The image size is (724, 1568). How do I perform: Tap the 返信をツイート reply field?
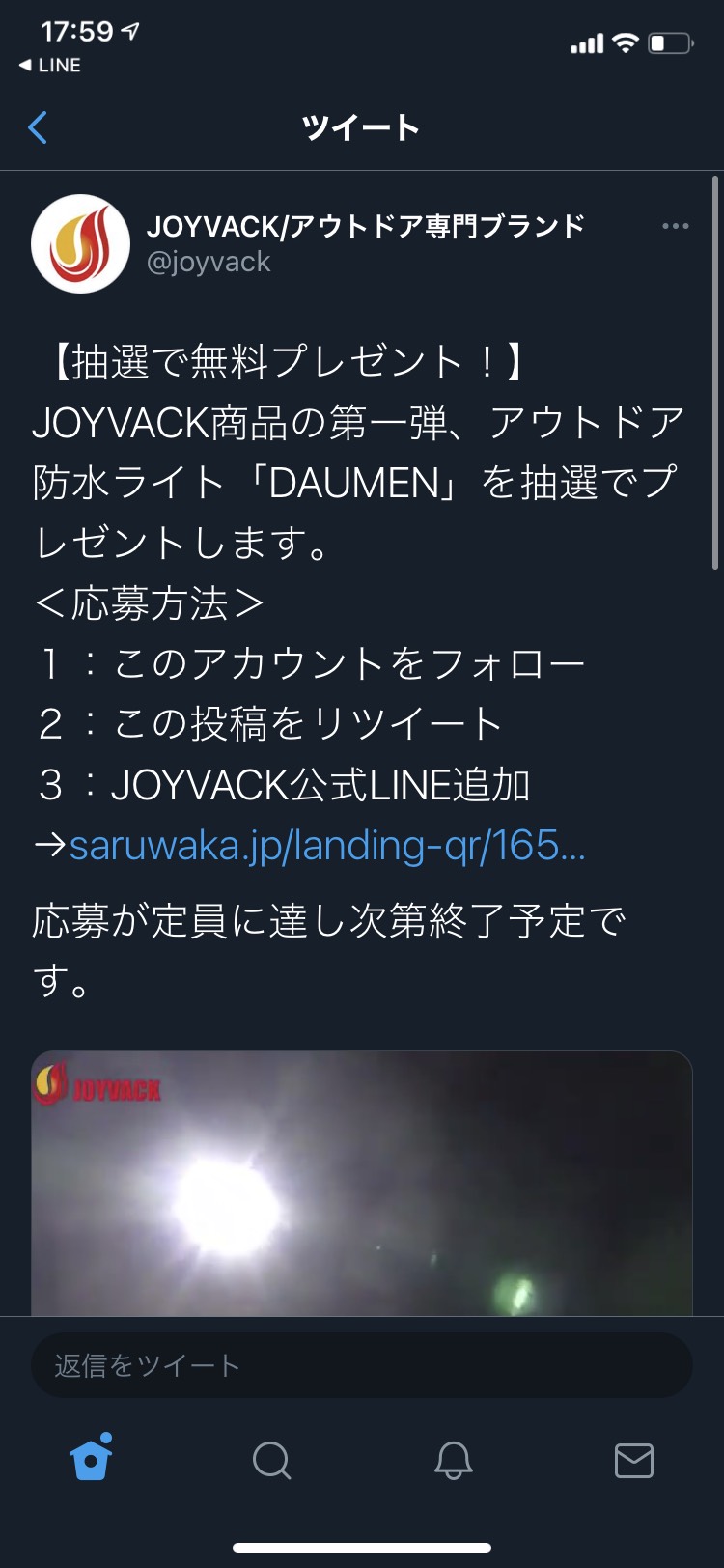point(362,1365)
